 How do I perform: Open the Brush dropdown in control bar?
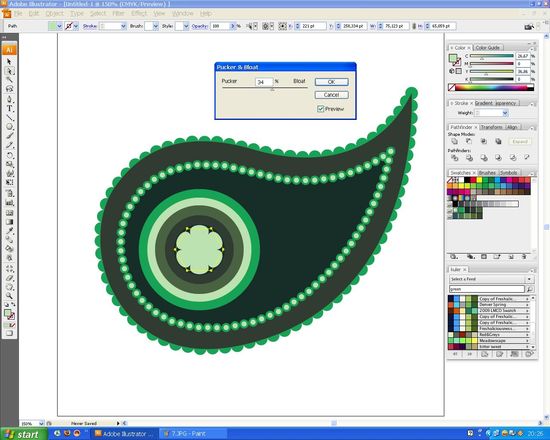[155, 26]
